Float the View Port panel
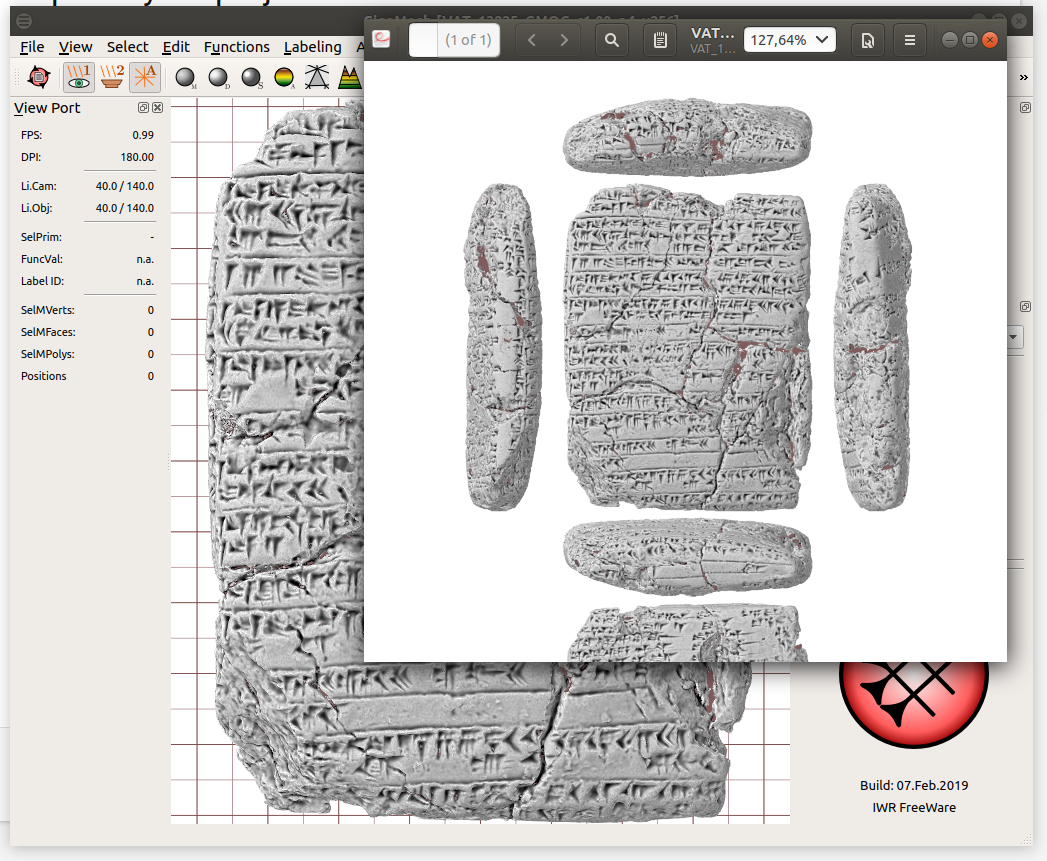Viewport: 1047px width, 861px height. click(143, 108)
